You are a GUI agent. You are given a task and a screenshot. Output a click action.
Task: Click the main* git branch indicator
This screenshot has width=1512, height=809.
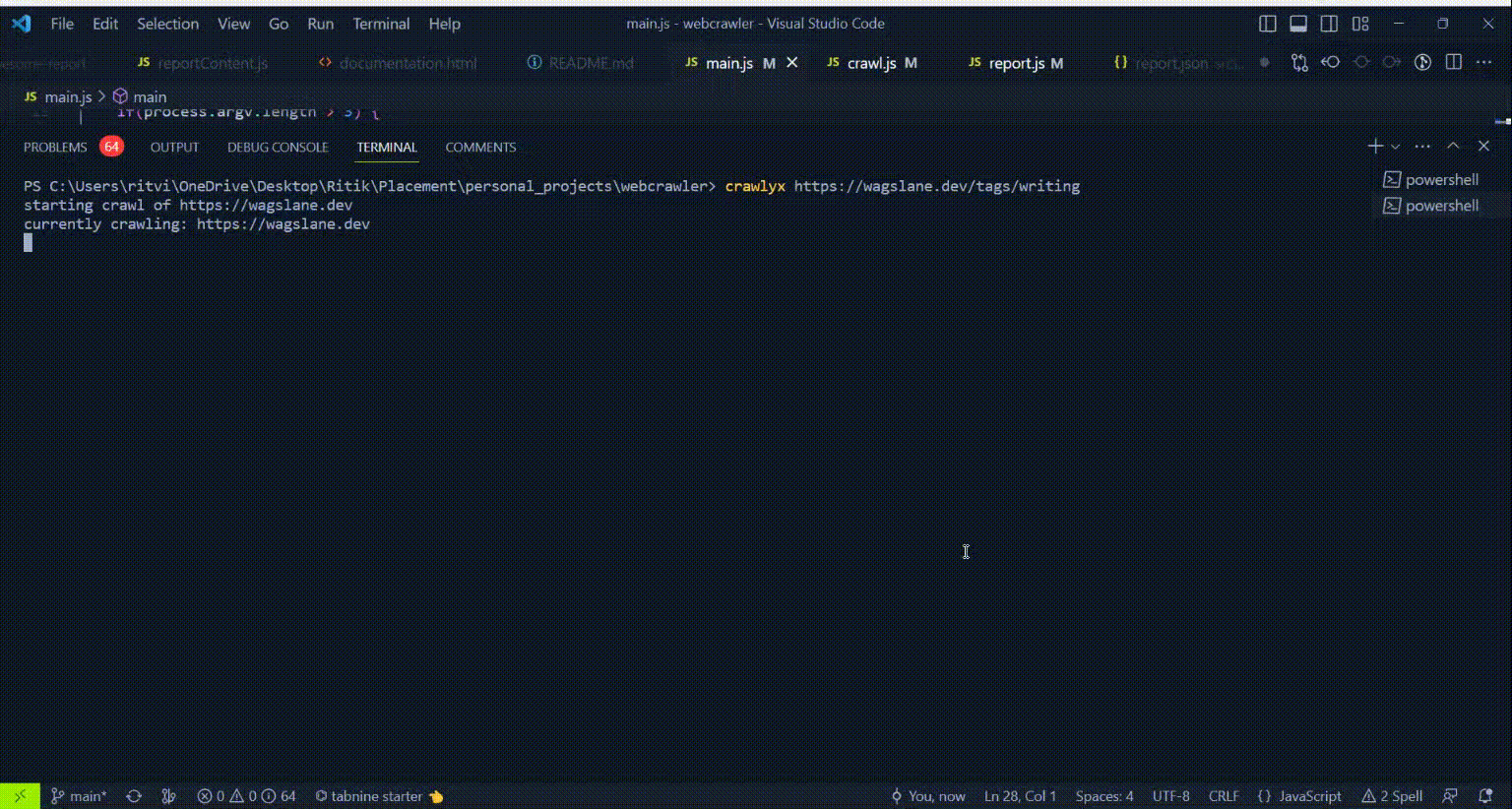pyautogui.click(x=79, y=796)
